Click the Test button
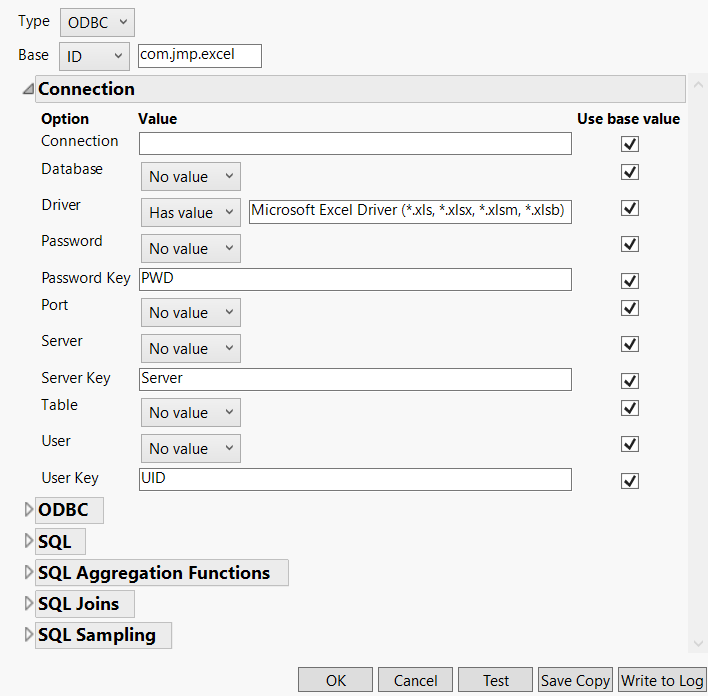The height and width of the screenshot is (696, 708). 495,680
